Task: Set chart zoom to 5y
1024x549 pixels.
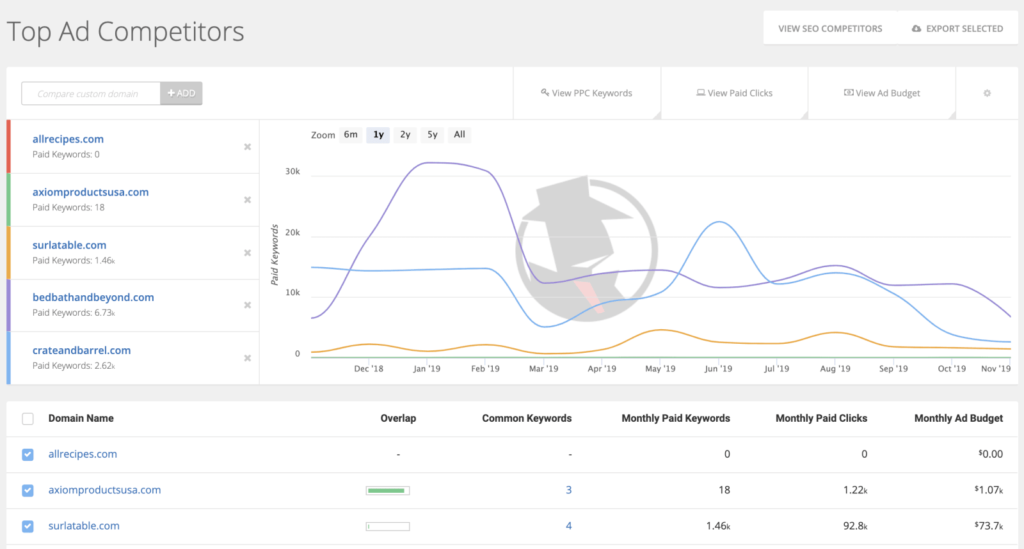Action: [x=432, y=134]
